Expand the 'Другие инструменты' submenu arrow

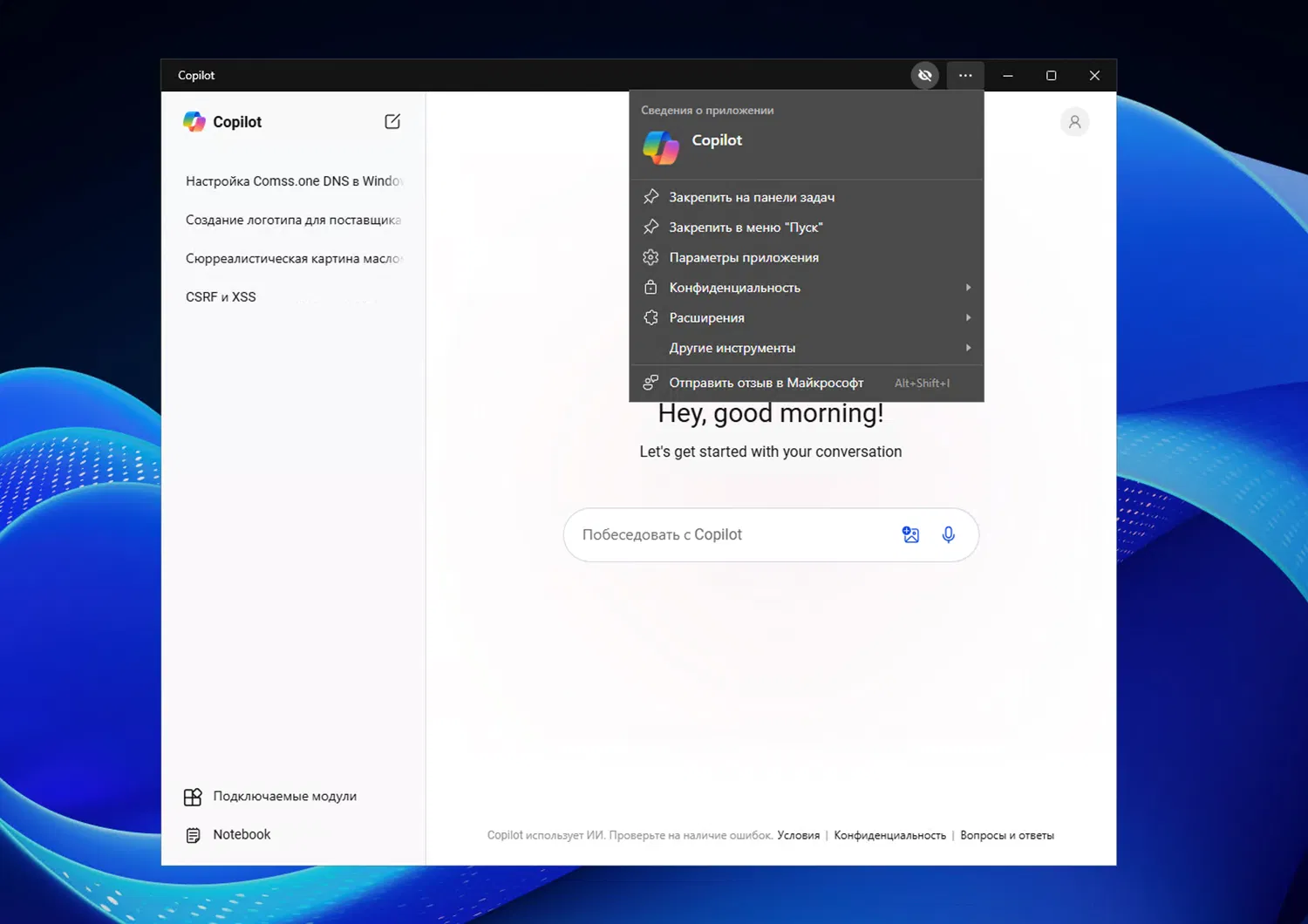pyautogui.click(x=968, y=348)
